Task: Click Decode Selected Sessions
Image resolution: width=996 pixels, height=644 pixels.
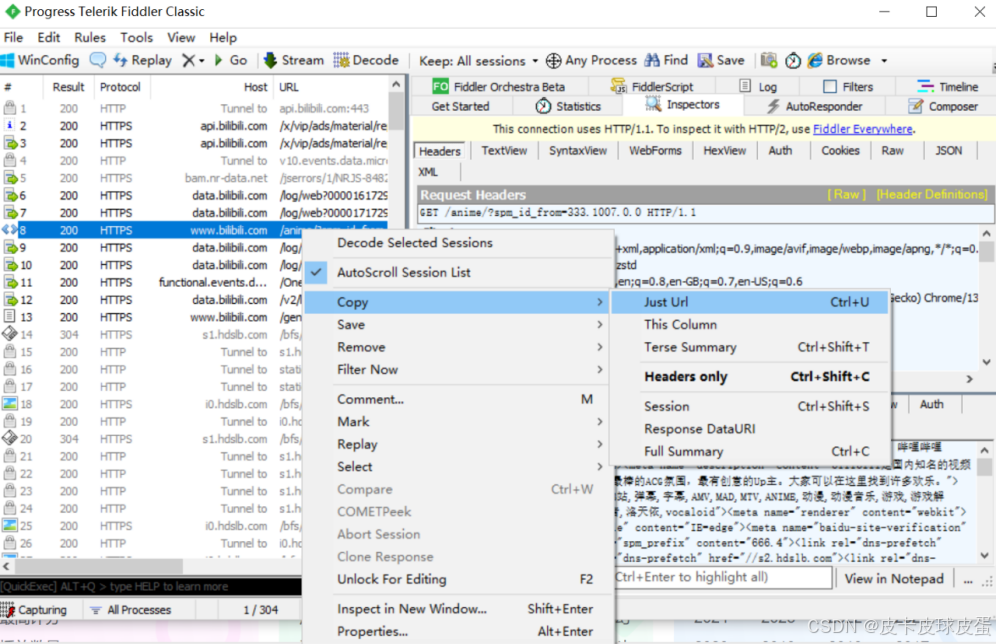Action: (x=457, y=243)
